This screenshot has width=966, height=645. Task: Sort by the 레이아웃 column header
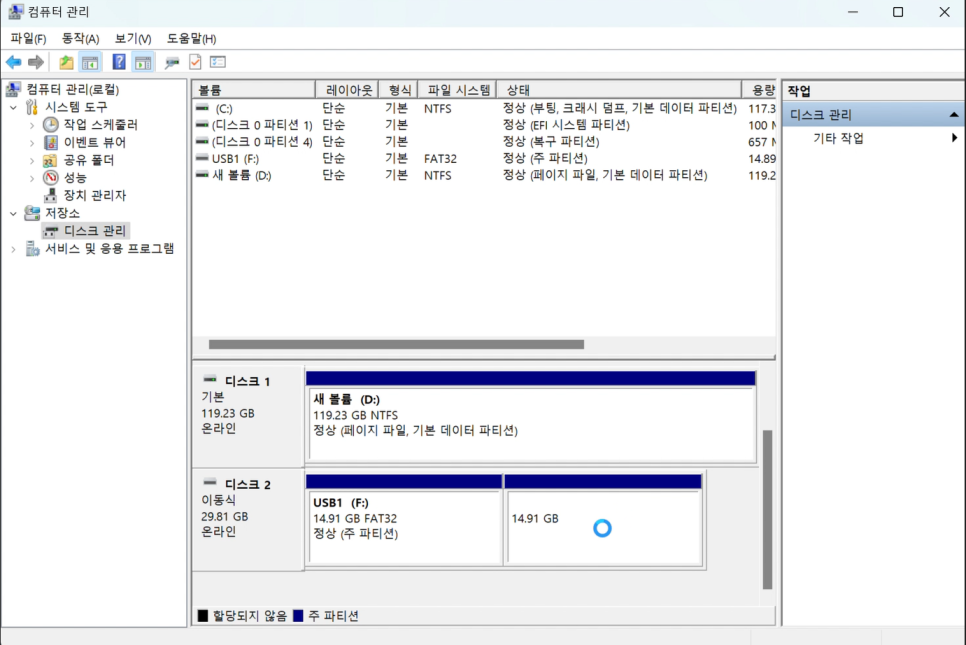347,90
